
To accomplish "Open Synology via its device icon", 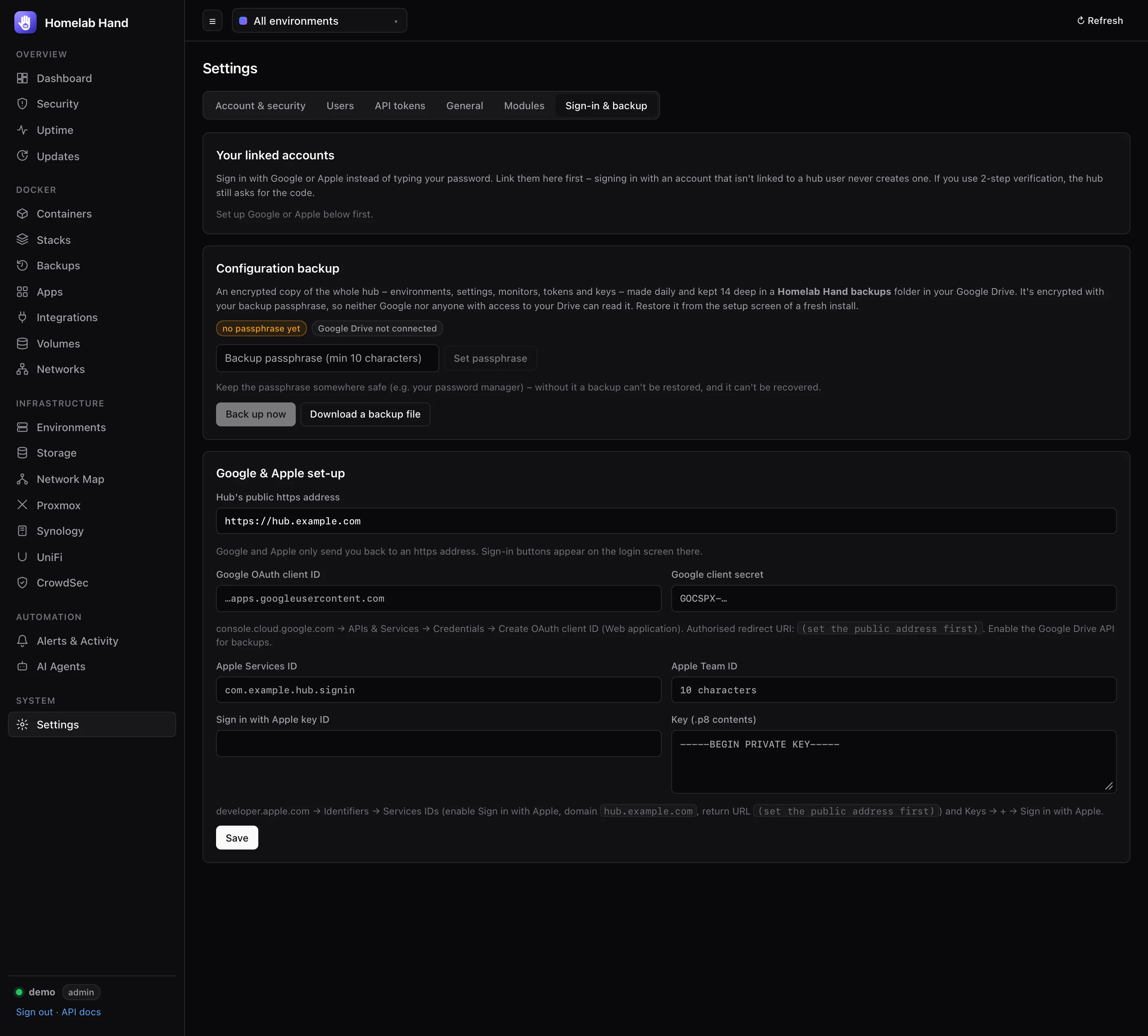I will coord(22,530).
